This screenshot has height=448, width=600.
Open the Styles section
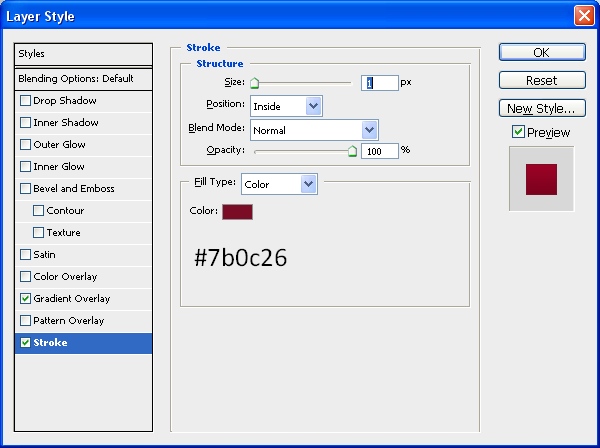[83, 54]
